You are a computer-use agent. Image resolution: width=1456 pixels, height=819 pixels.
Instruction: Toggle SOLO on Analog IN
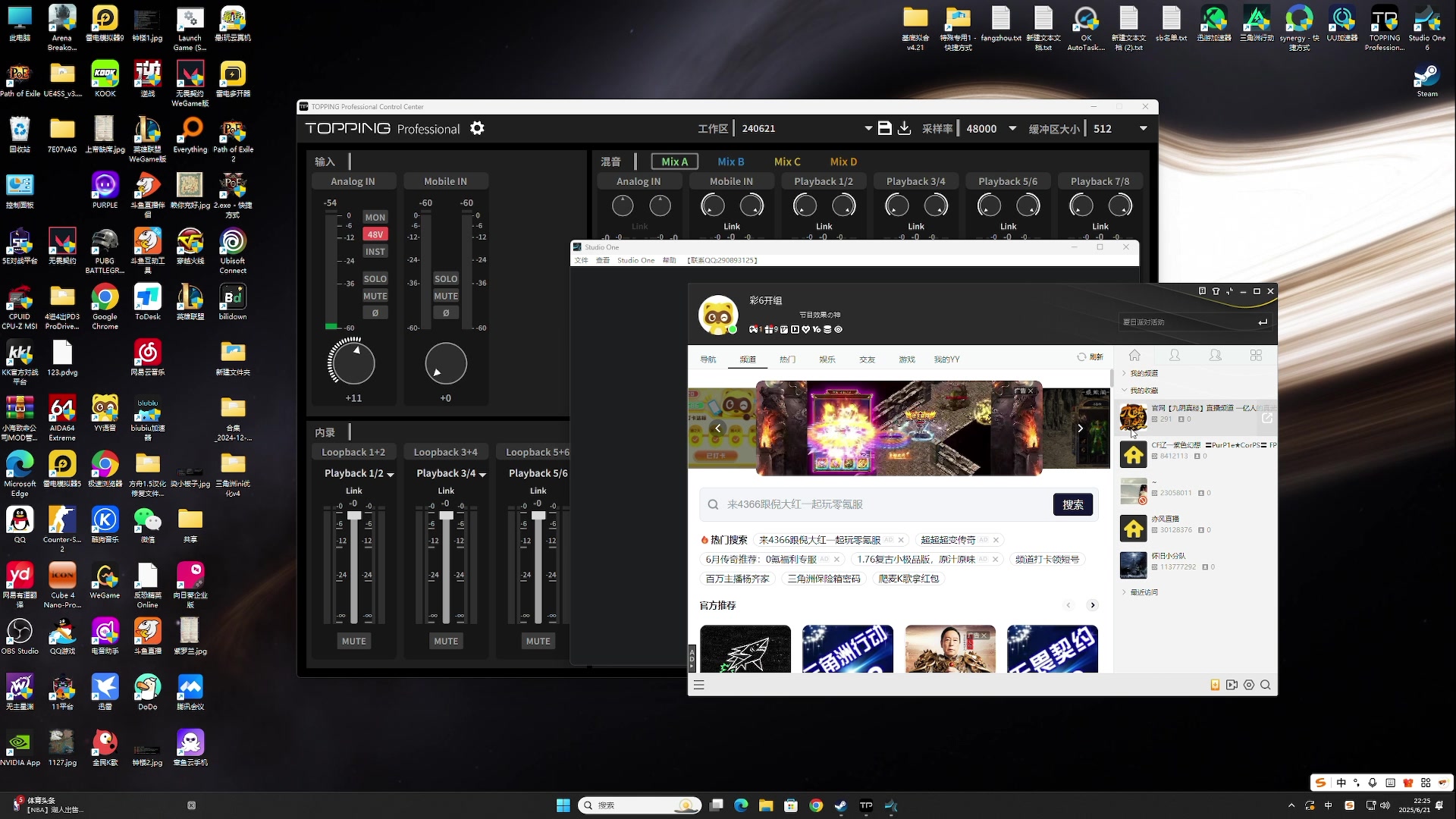click(375, 279)
